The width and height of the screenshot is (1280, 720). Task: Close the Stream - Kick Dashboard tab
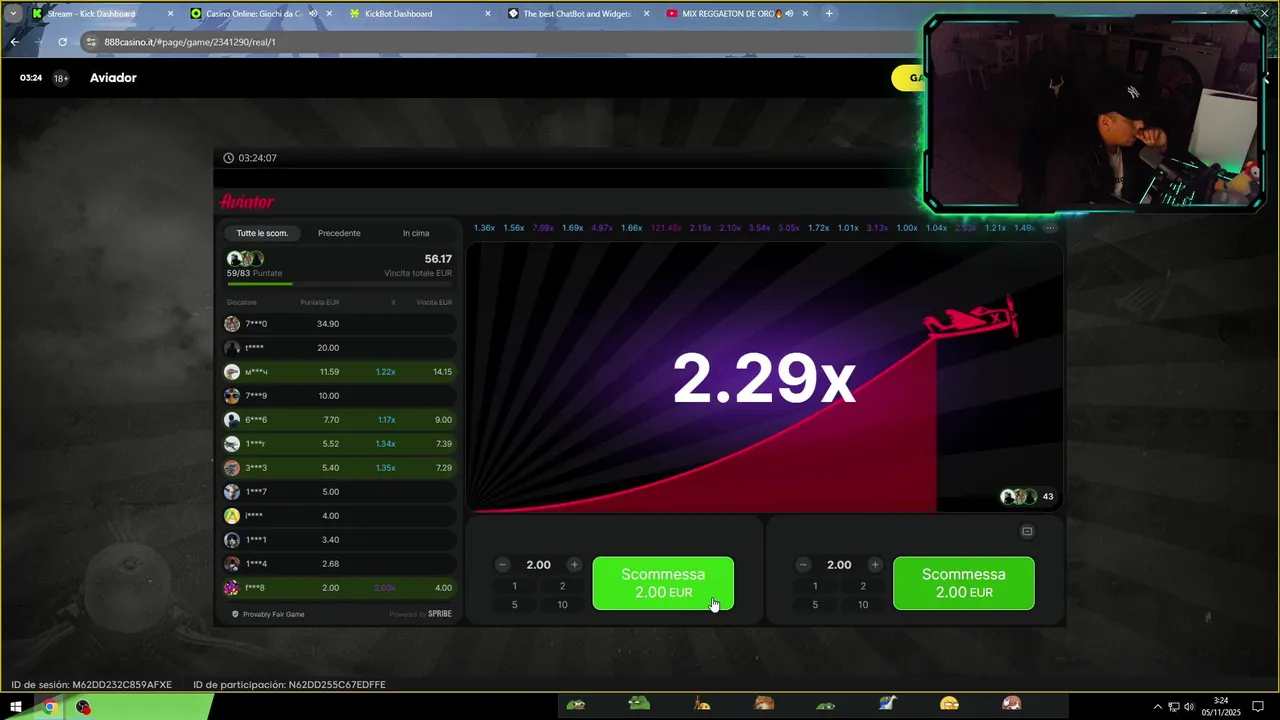[170, 14]
